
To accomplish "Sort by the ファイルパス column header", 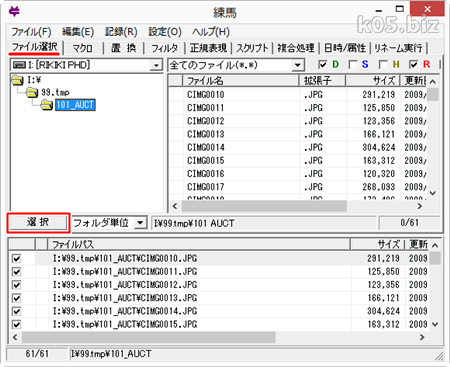I will pos(199,244).
